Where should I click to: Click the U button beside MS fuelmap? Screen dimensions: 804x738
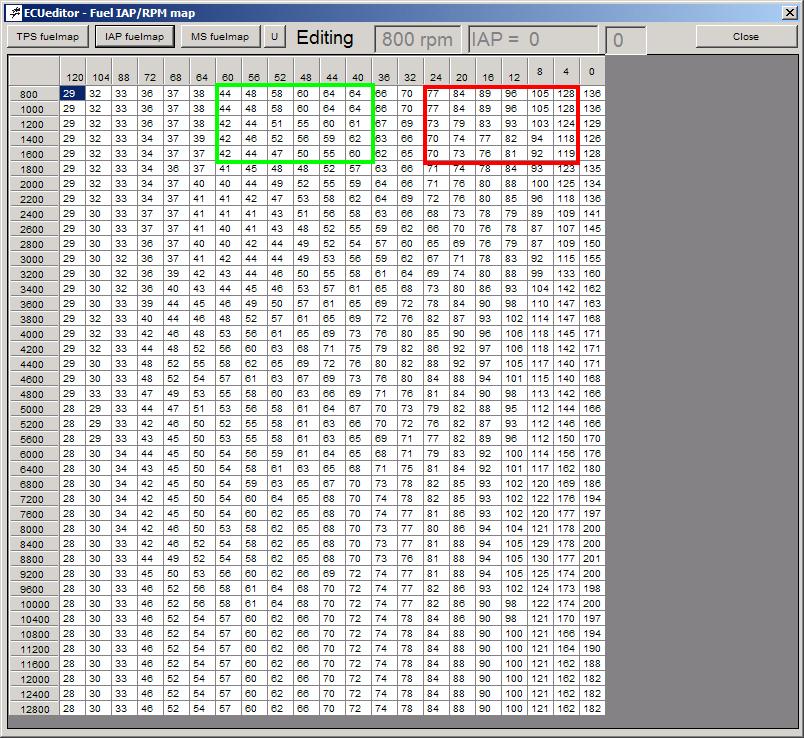click(x=275, y=37)
